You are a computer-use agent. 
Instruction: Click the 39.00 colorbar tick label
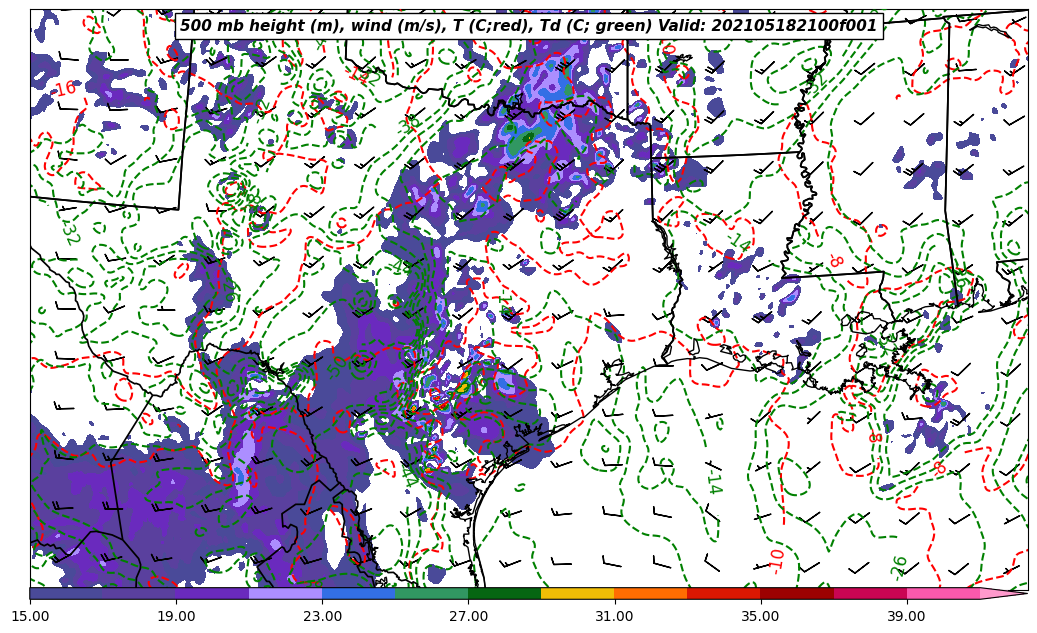point(906,616)
